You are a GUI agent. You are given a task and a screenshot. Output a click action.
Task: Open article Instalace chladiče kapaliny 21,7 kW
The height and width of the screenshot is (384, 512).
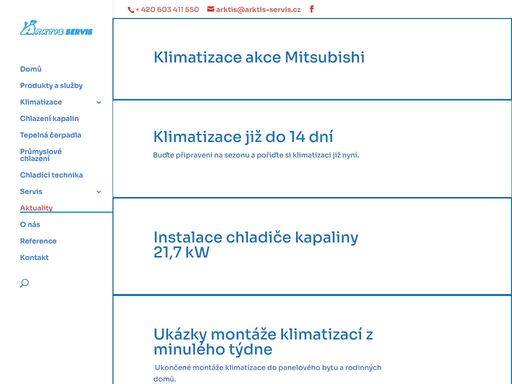click(x=256, y=245)
